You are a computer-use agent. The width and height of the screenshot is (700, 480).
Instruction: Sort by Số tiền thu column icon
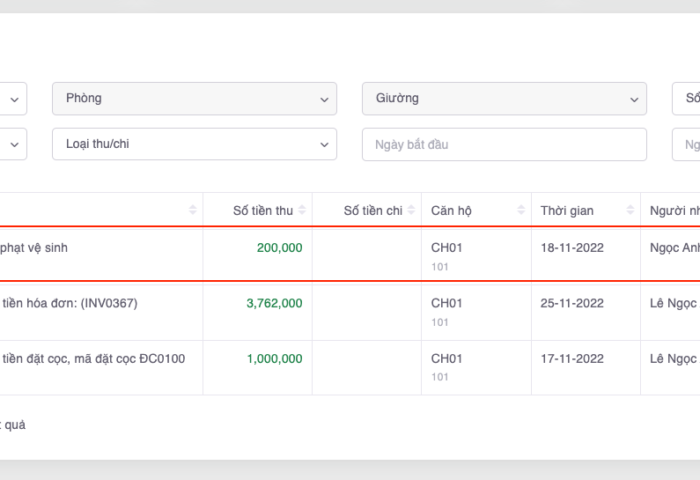[x=302, y=210]
